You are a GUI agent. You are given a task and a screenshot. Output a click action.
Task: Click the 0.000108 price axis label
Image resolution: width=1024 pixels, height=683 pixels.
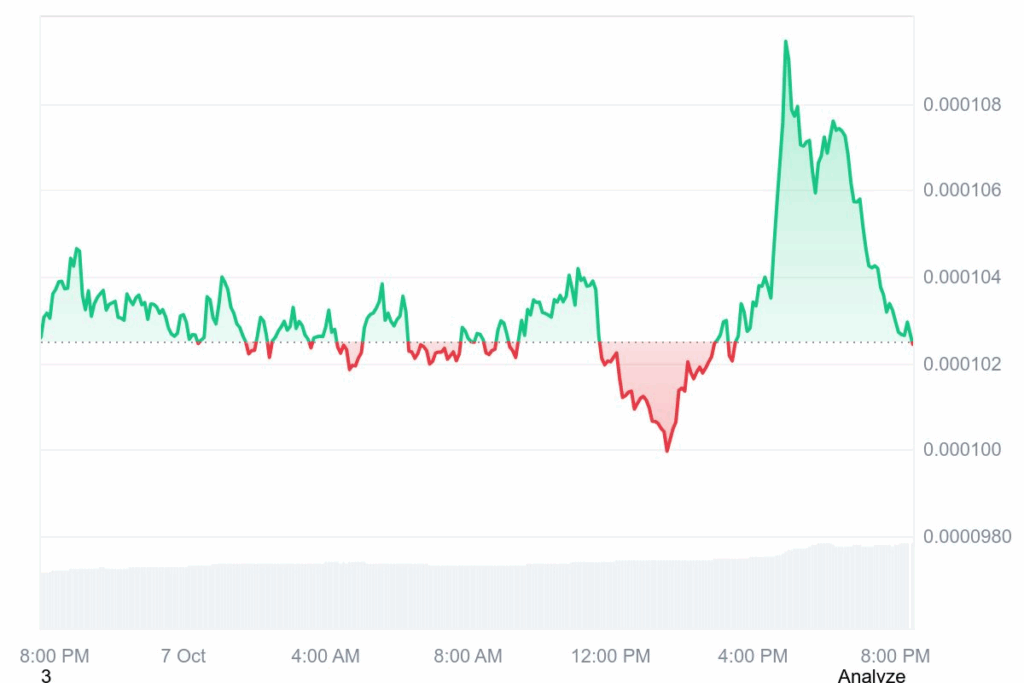click(x=960, y=104)
